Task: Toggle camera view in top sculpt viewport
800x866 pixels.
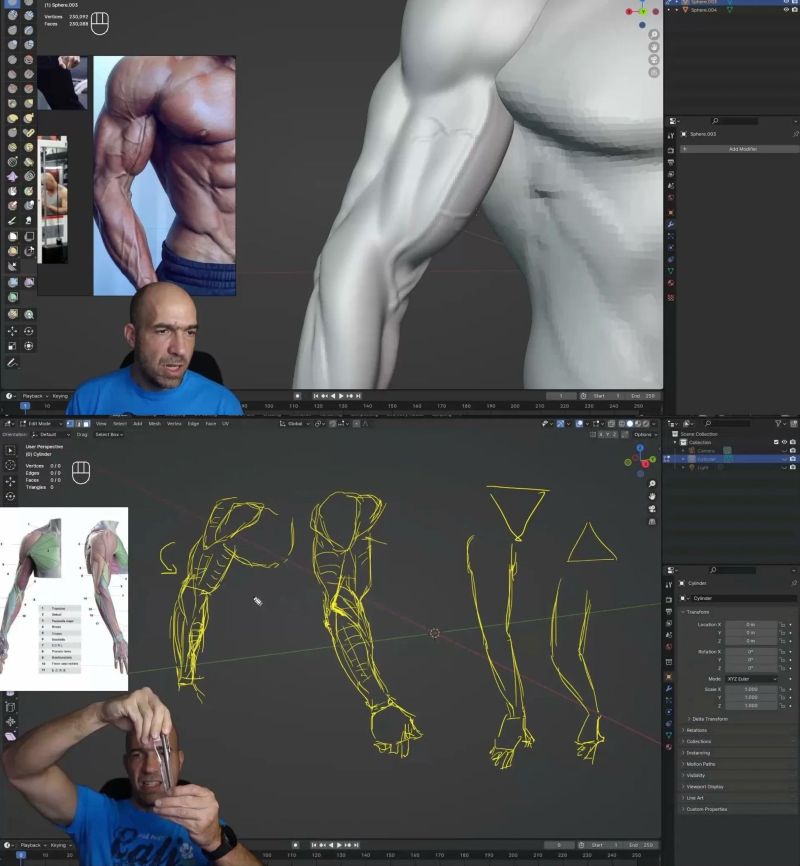Action: [654, 60]
